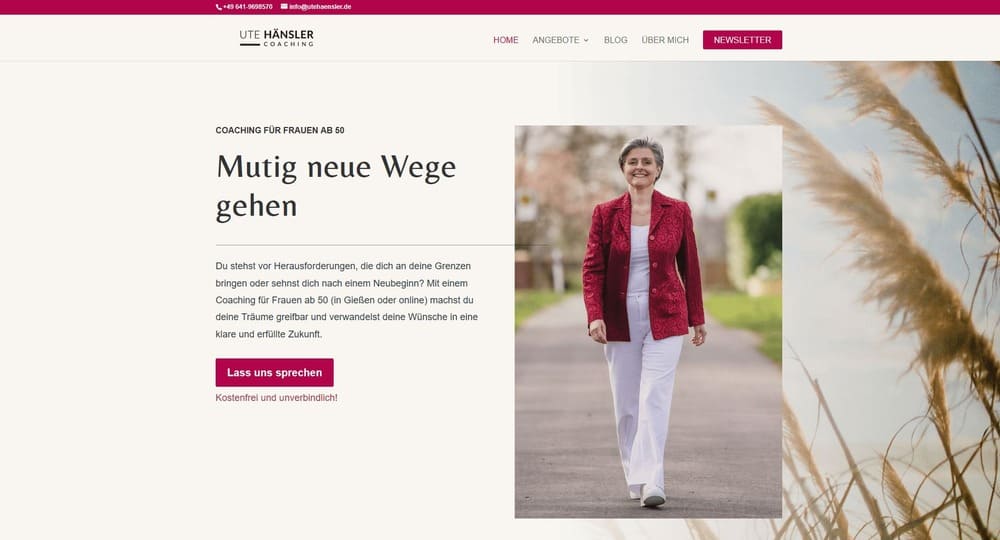The image size is (1000, 540).
Task: Click the phone handset icon in top bar
Action: pyautogui.click(x=219, y=7)
